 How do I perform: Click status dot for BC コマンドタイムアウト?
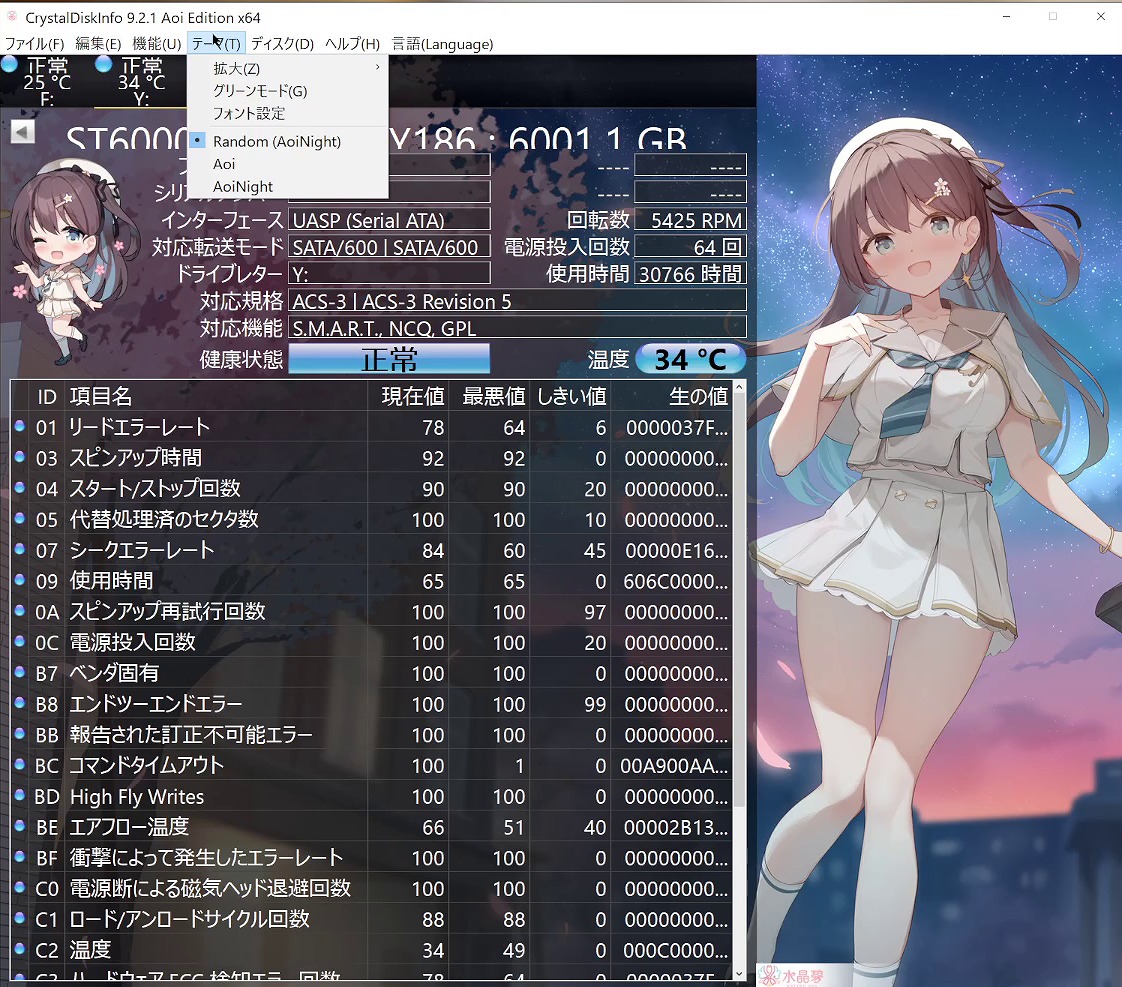pos(20,764)
